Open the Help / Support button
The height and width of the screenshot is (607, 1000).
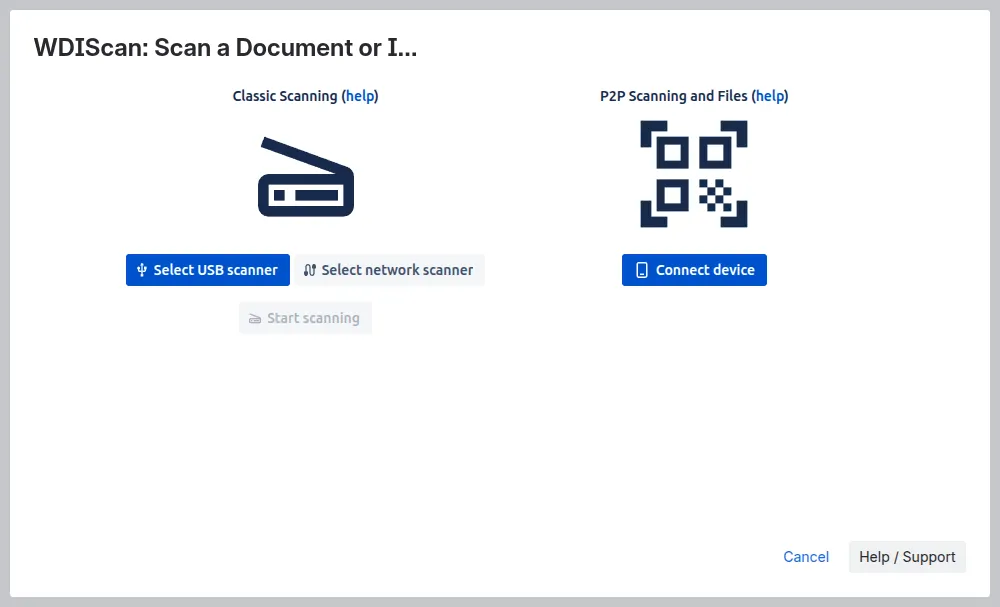[x=907, y=557]
